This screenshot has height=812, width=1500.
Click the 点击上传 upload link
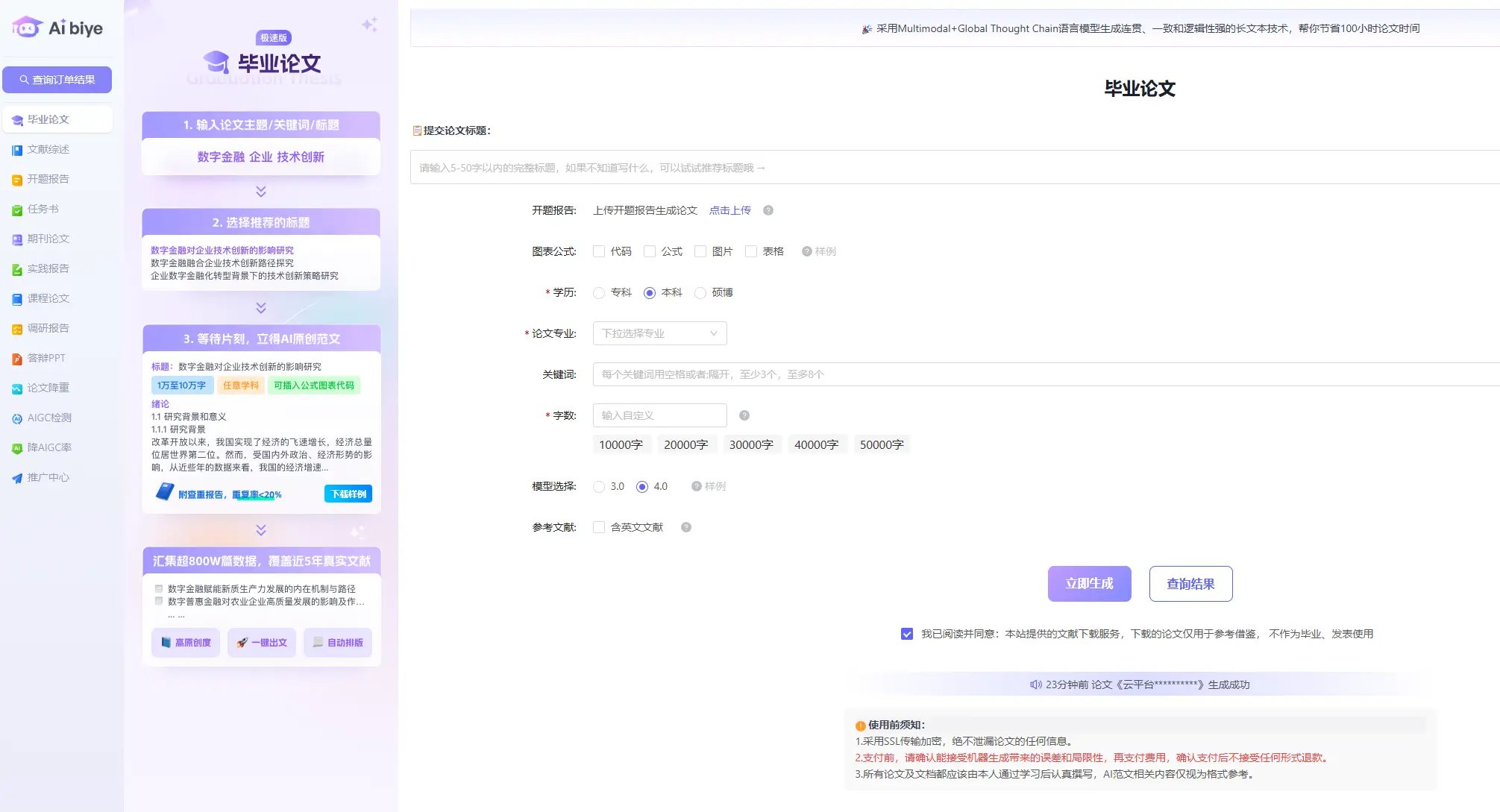(729, 210)
